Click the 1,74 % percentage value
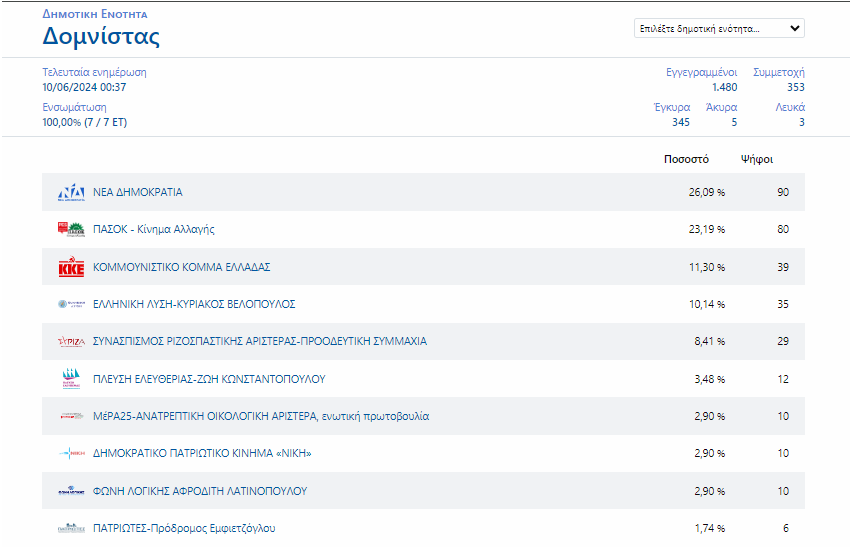The width and height of the screenshot is (850, 547). pyautogui.click(x=710, y=528)
